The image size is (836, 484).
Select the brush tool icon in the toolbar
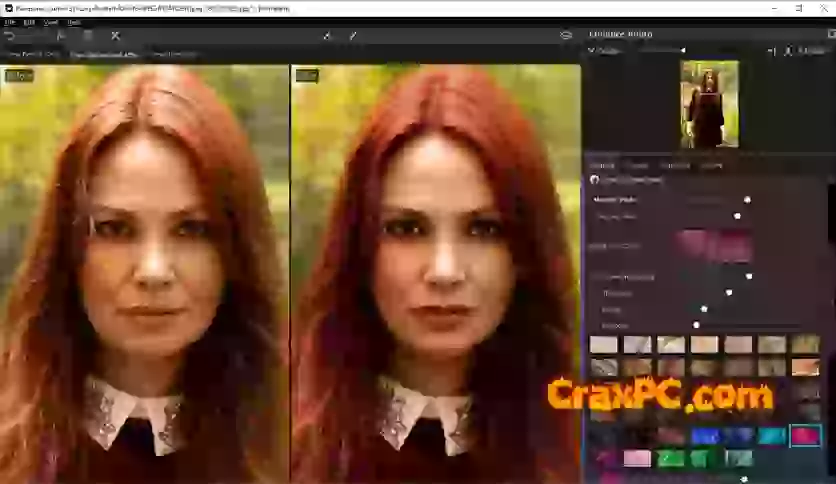[x=327, y=36]
